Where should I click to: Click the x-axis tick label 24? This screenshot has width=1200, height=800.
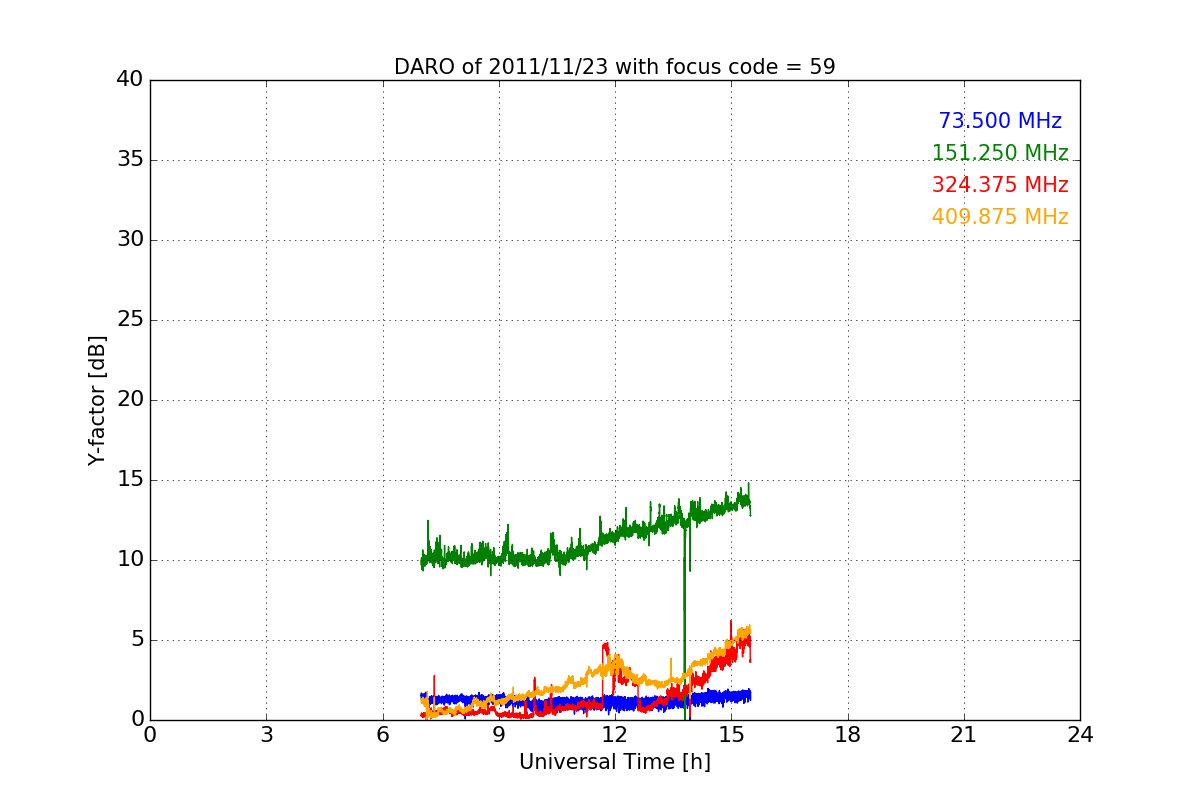1080,735
